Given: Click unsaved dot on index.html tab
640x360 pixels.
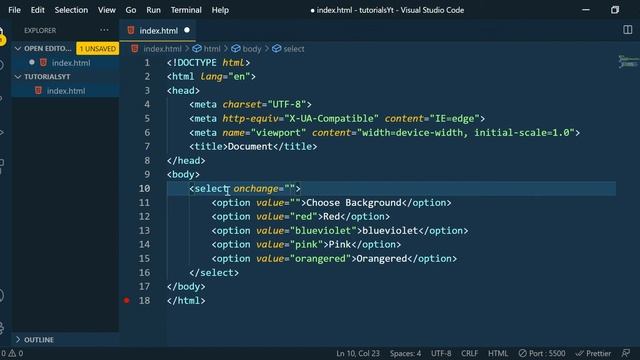Looking at the screenshot, I should [x=187, y=30].
